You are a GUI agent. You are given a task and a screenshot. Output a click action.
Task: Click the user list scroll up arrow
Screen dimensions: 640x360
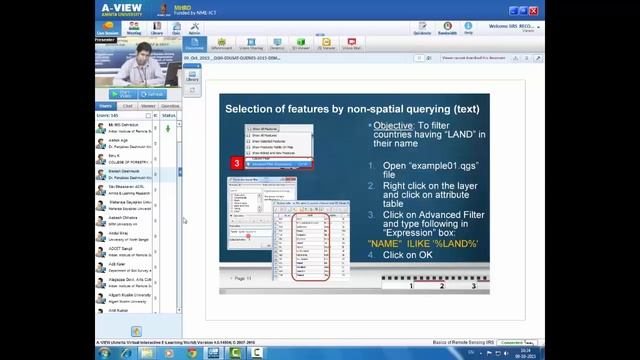click(179, 124)
